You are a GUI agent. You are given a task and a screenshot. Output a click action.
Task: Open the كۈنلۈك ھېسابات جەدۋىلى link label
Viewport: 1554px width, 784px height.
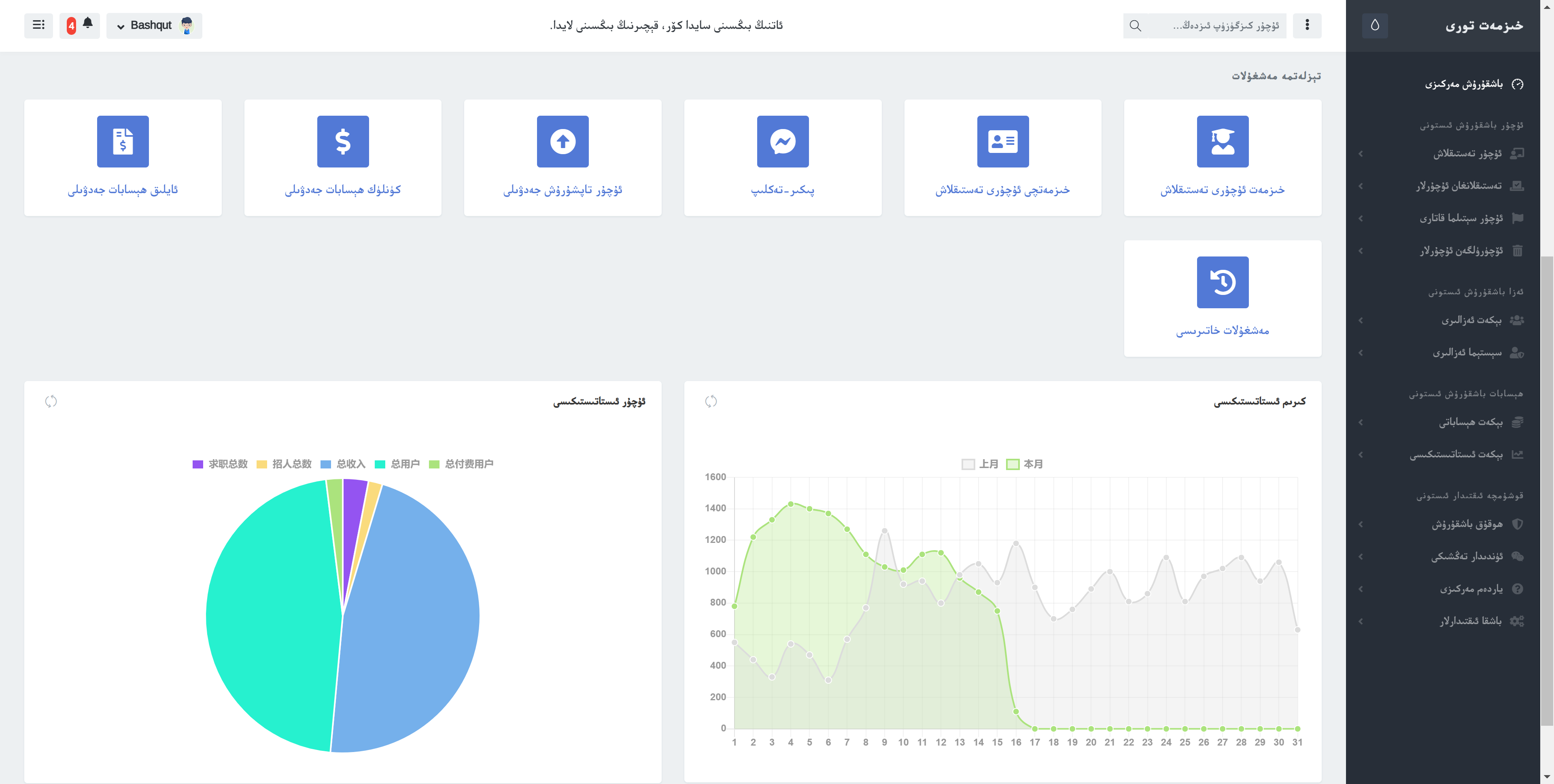tap(343, 189)
